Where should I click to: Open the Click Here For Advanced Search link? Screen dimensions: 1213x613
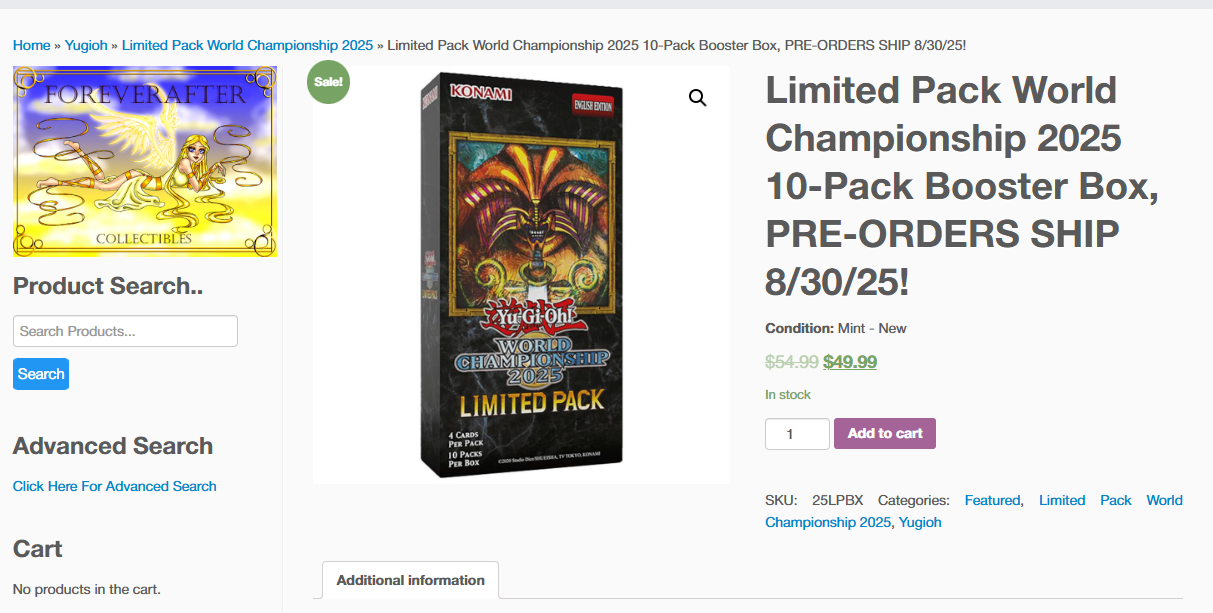115,486
